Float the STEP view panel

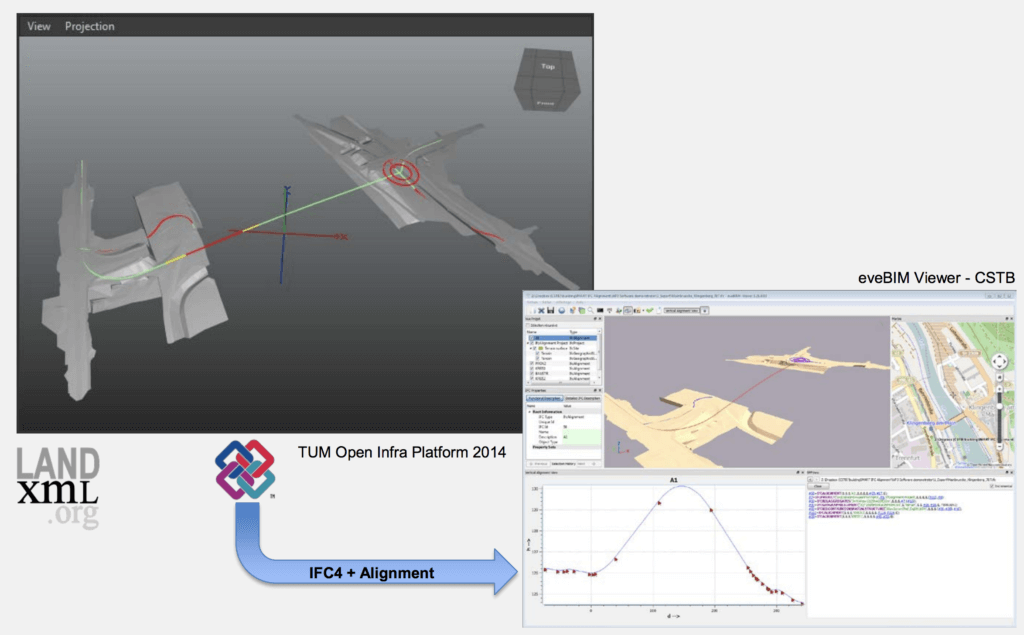pos(1006,472)
